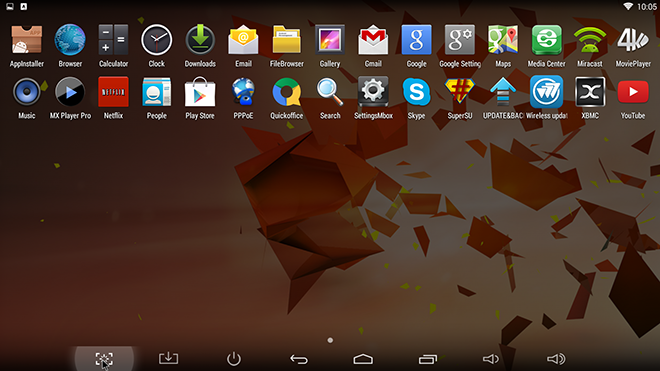Launch the Maps app
Screen dimensions: 660x371
503,40
